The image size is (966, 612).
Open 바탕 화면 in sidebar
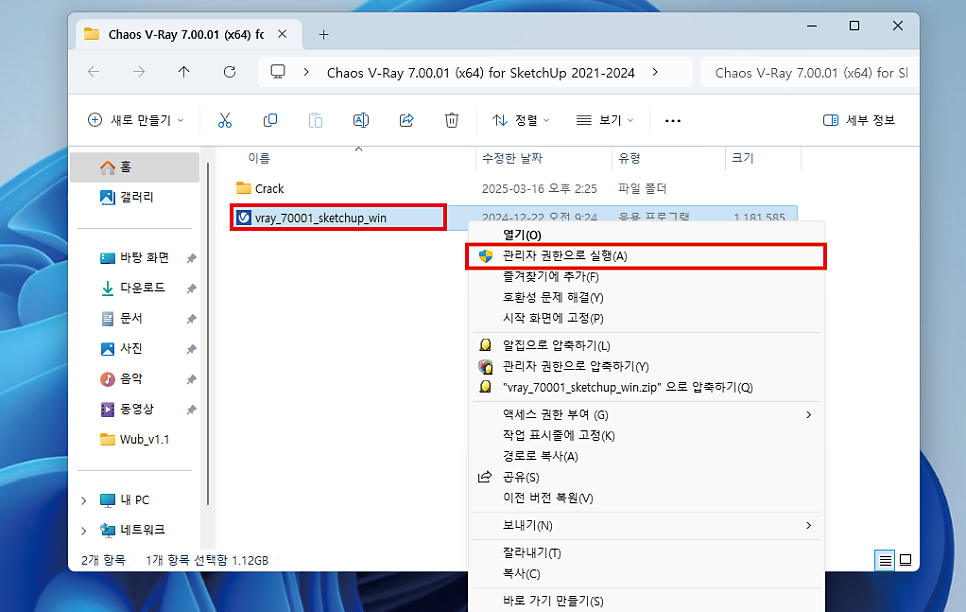[x=135, y=258]
